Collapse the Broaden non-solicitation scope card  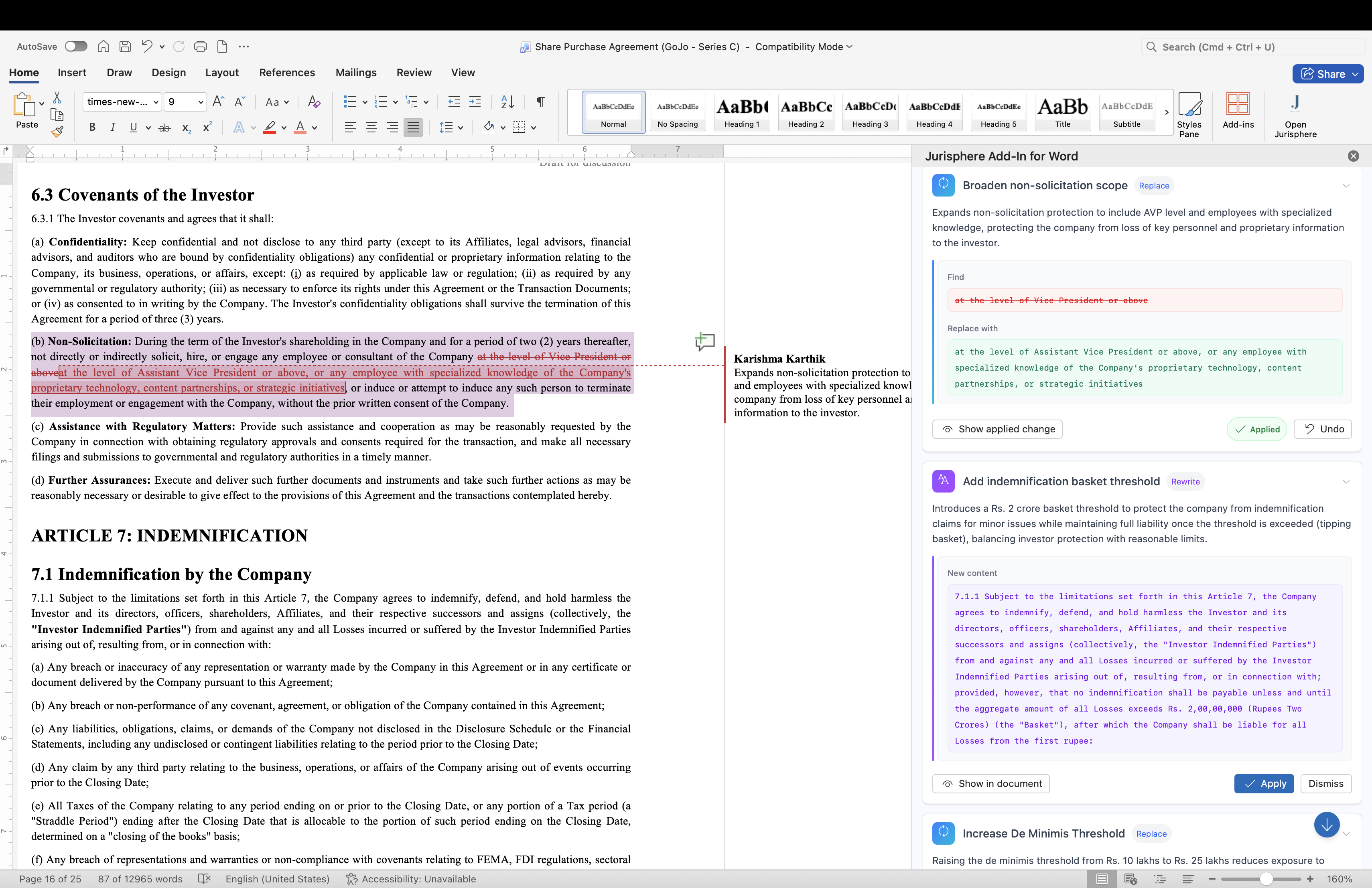coord(1346,186)
